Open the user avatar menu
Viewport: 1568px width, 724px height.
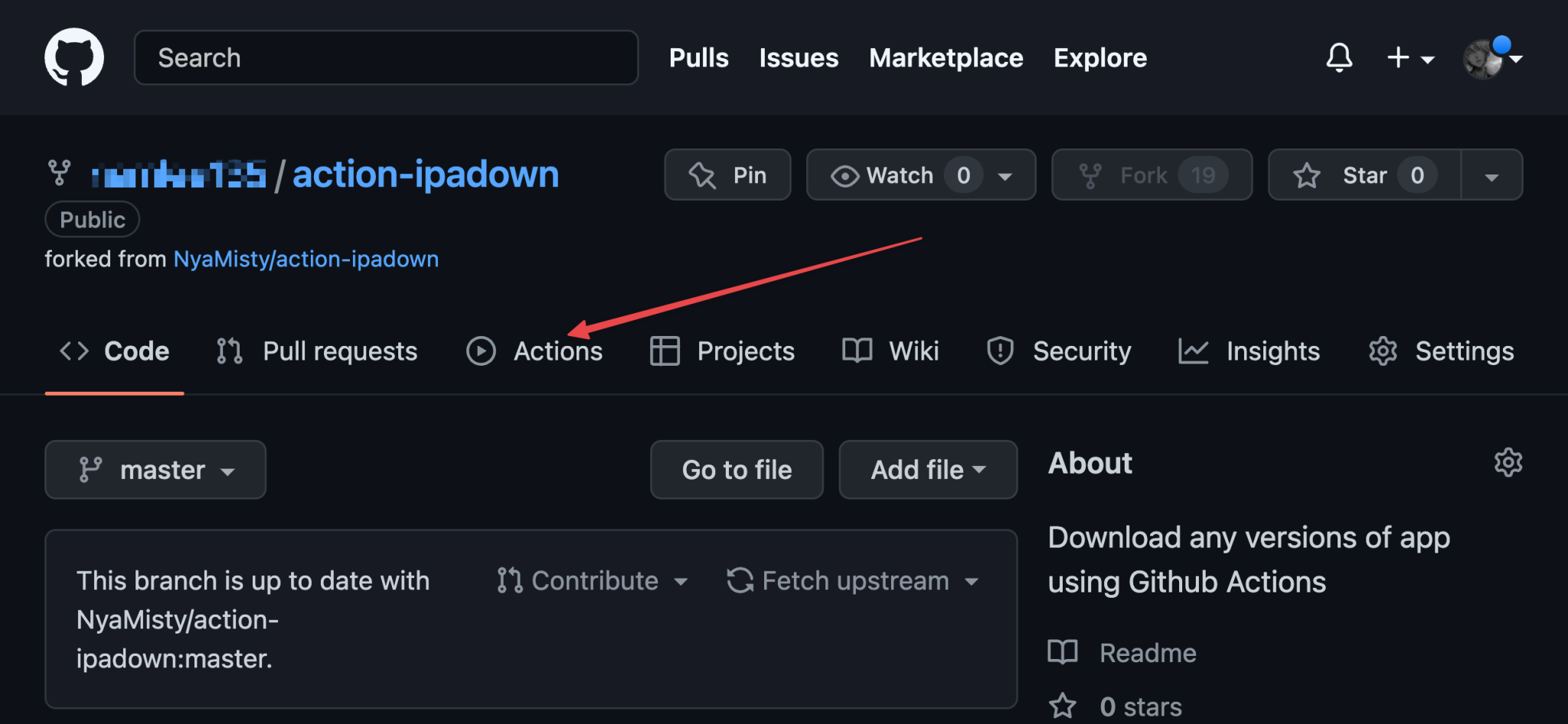tap(1491, 57)
